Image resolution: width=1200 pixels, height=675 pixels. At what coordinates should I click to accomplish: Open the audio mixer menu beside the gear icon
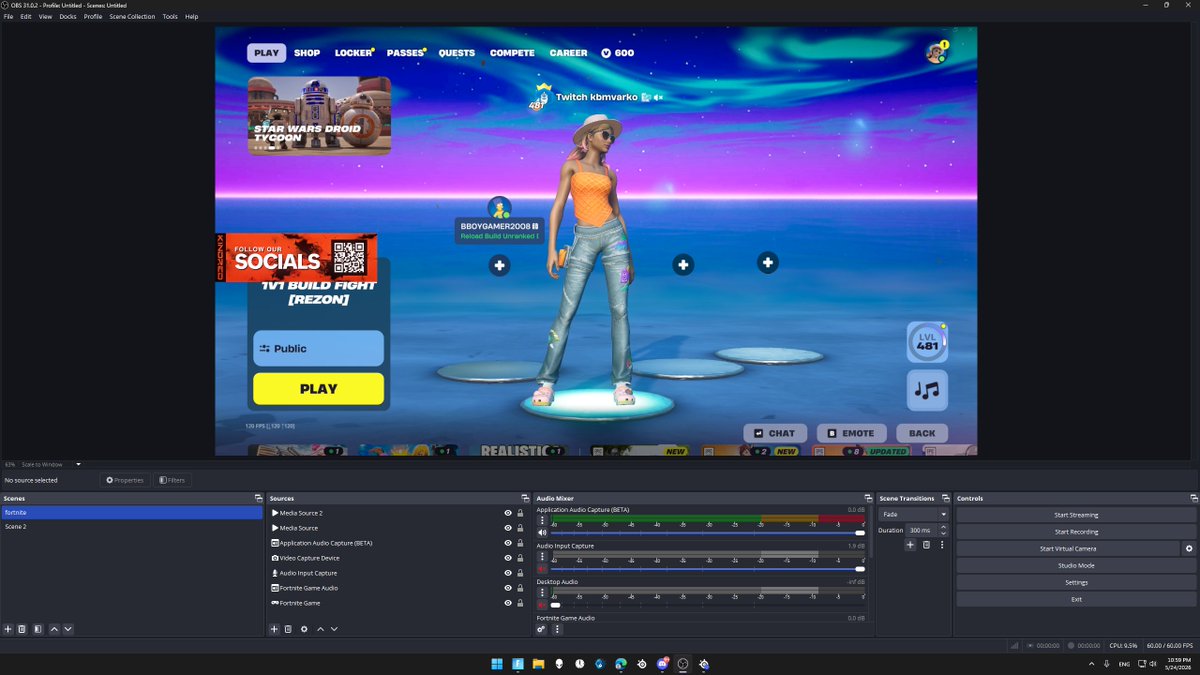555,629
